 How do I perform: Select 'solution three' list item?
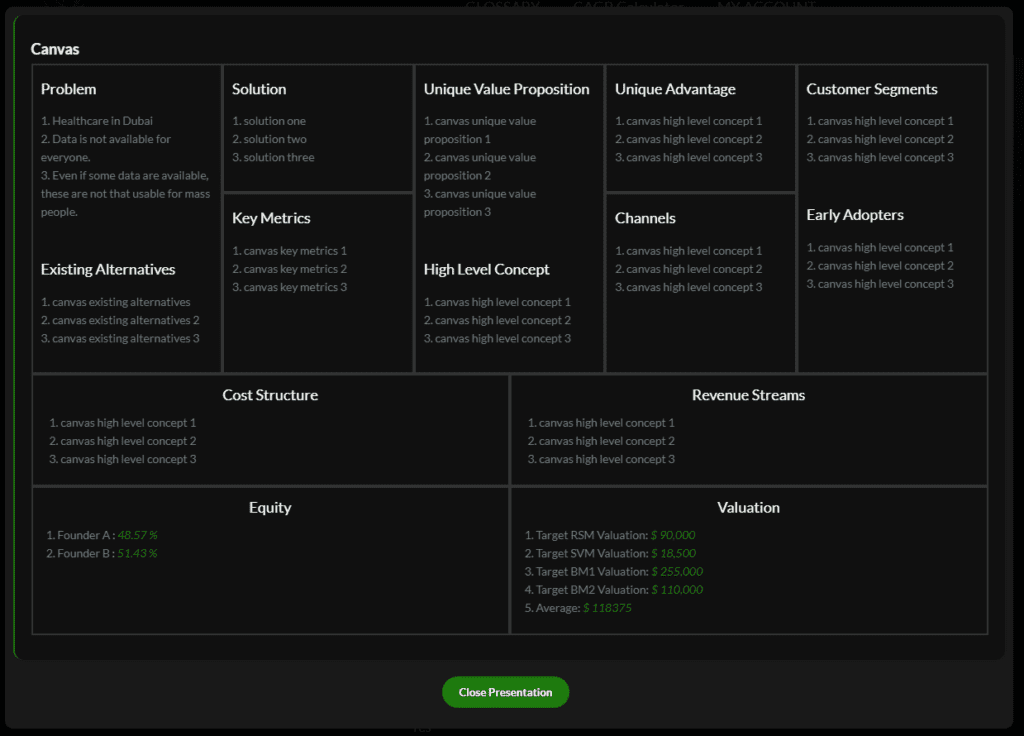tap(273, 157)
